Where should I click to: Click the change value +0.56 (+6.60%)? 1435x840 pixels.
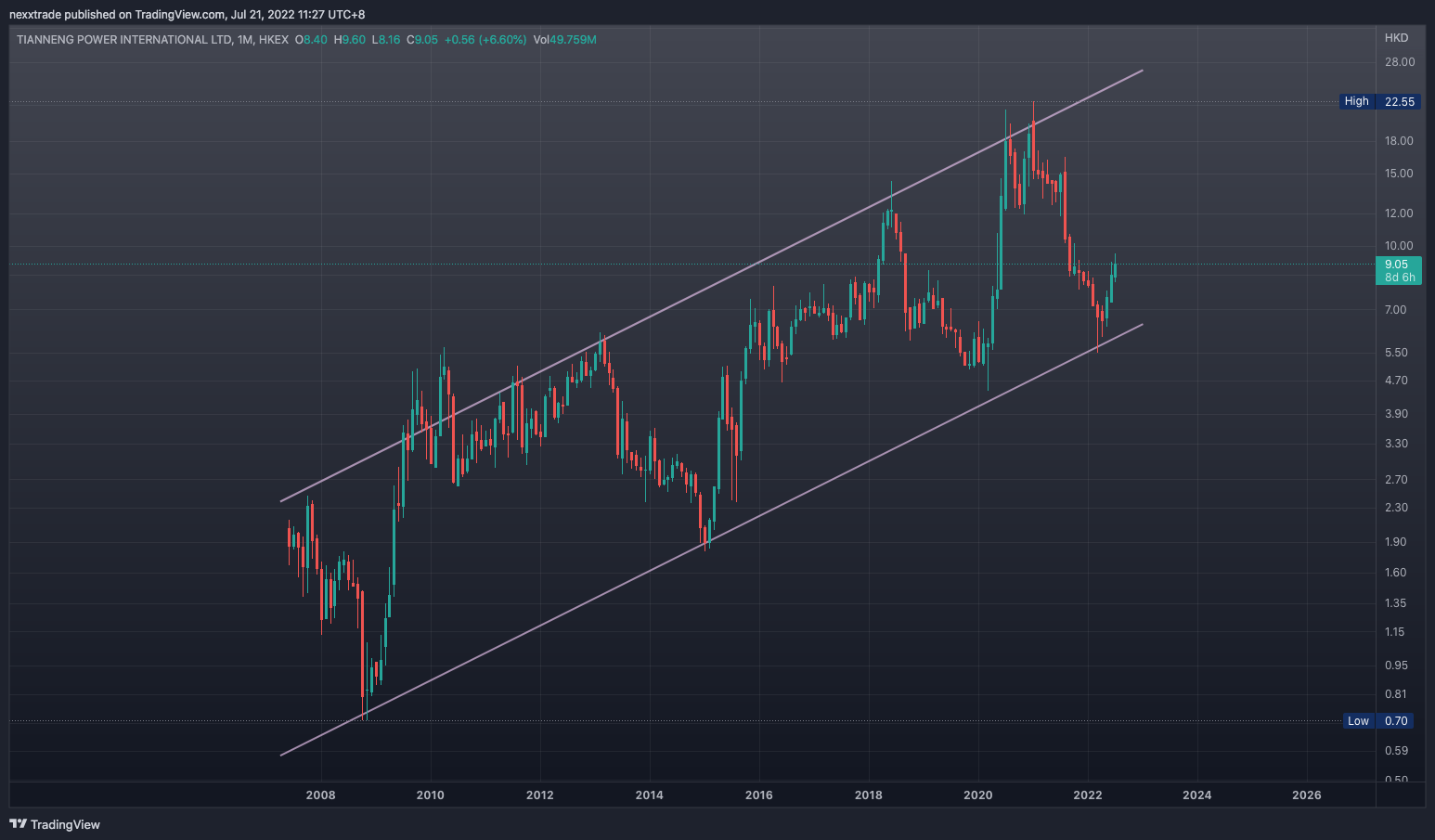[485, 40]
